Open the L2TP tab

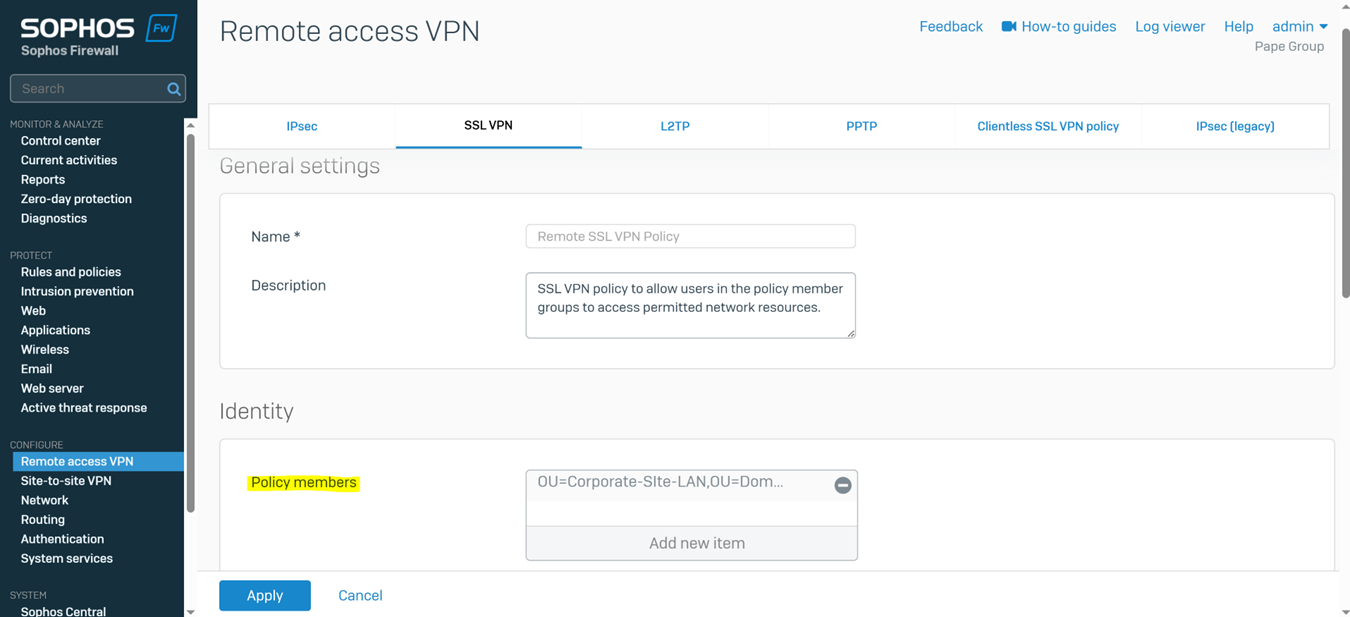tap(675, 126)
